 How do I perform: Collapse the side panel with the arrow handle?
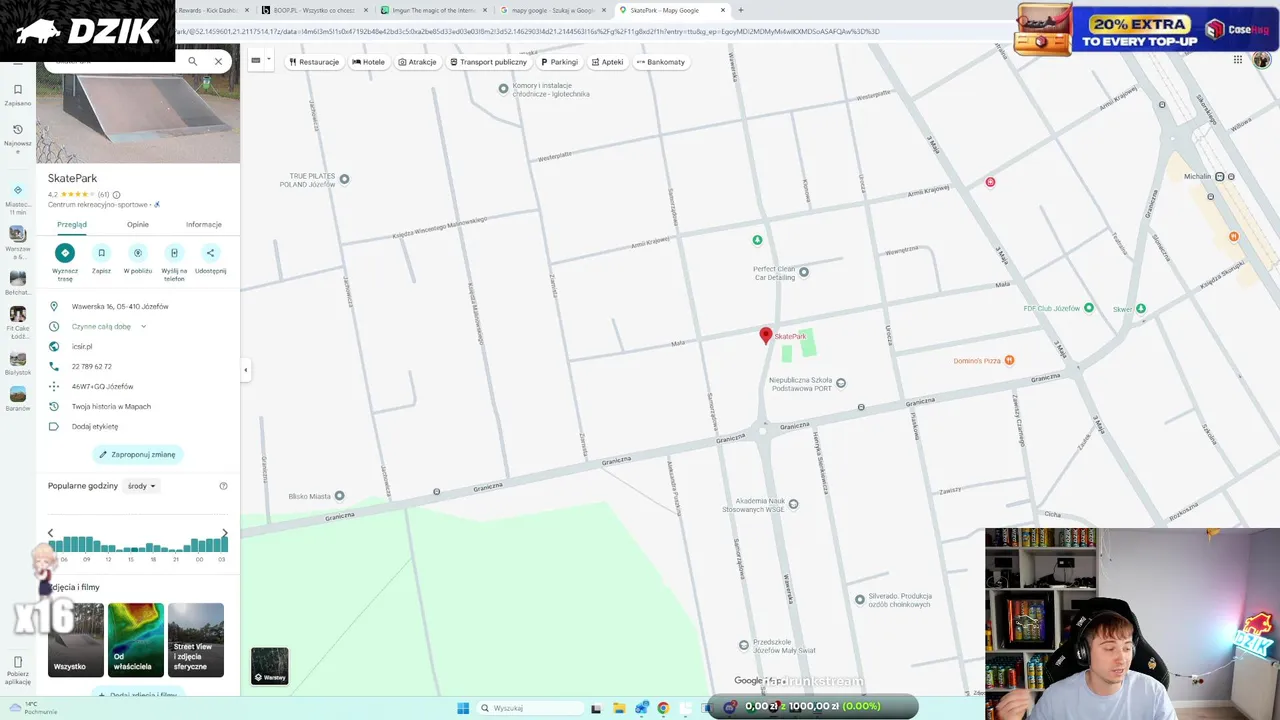click(x=245, y=370)
